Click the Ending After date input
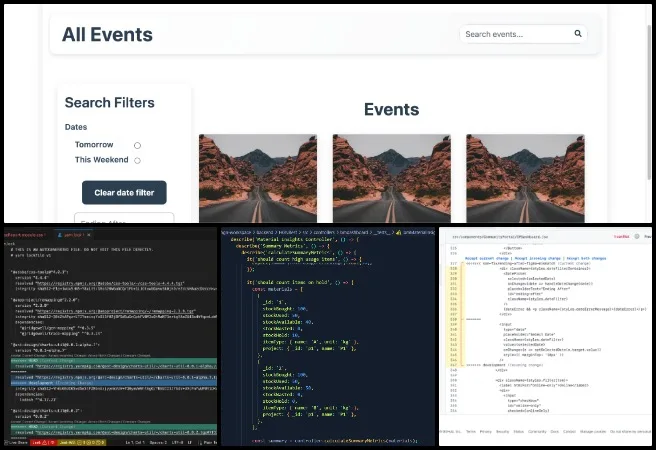The width and height of the screenshot is (656, 450). click(x=124, y=222)
